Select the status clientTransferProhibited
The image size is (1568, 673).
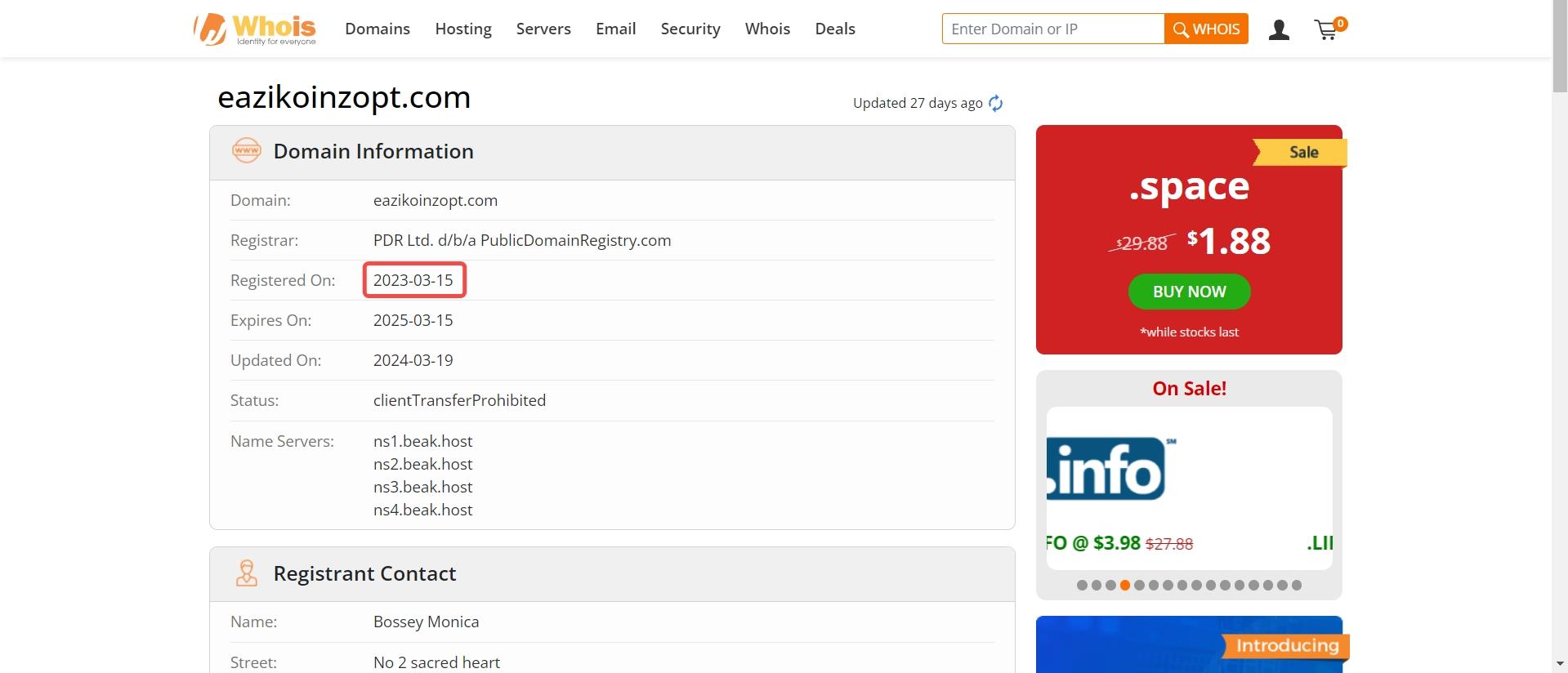459,400
